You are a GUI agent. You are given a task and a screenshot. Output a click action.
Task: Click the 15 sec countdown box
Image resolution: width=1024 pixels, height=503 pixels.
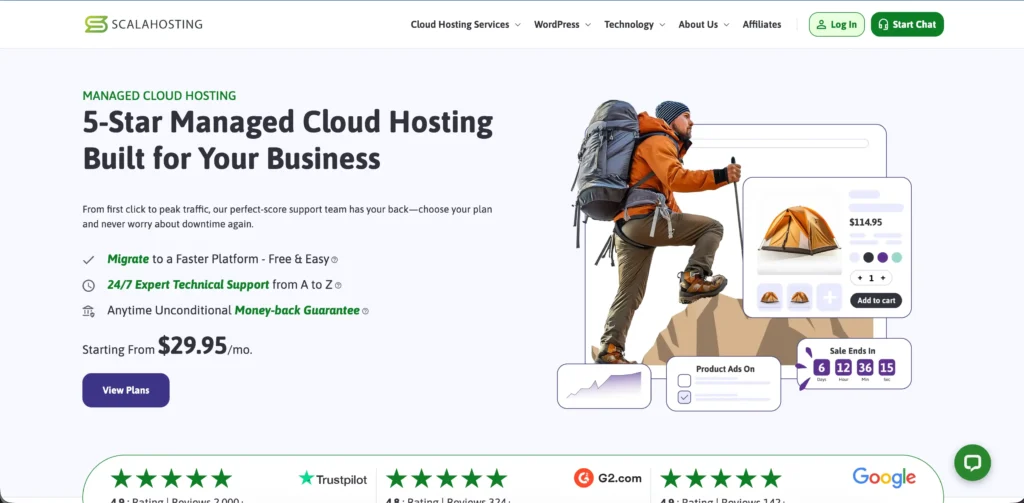click(886, 367)
